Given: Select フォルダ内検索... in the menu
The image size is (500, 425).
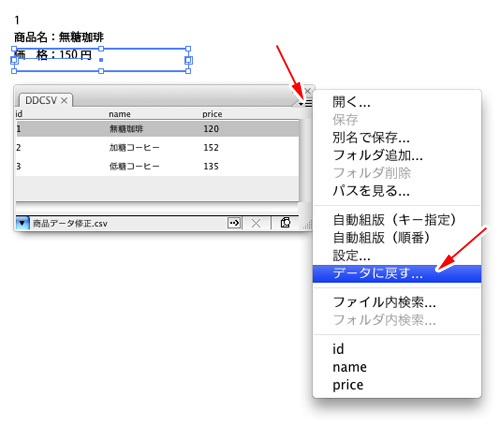Looking at the screenshot, I should tap(384, 320).
